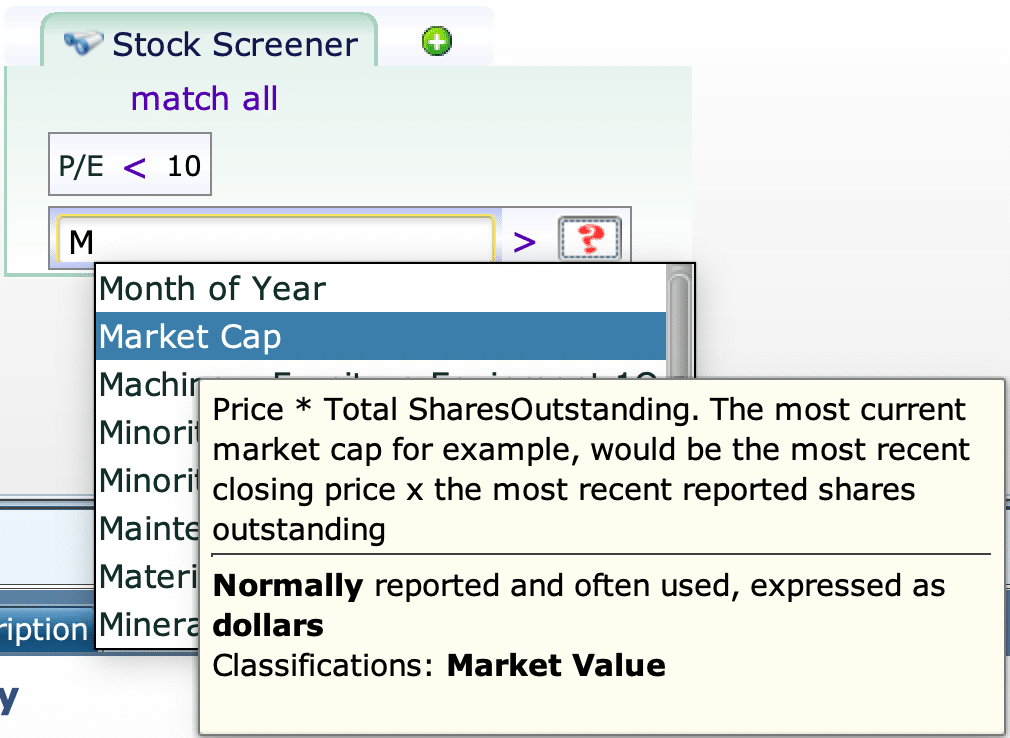Screen dimensions: 1010x738
Task: Pick the suggestion starting with 'Materi'
Action: click(x=148, y=576)
